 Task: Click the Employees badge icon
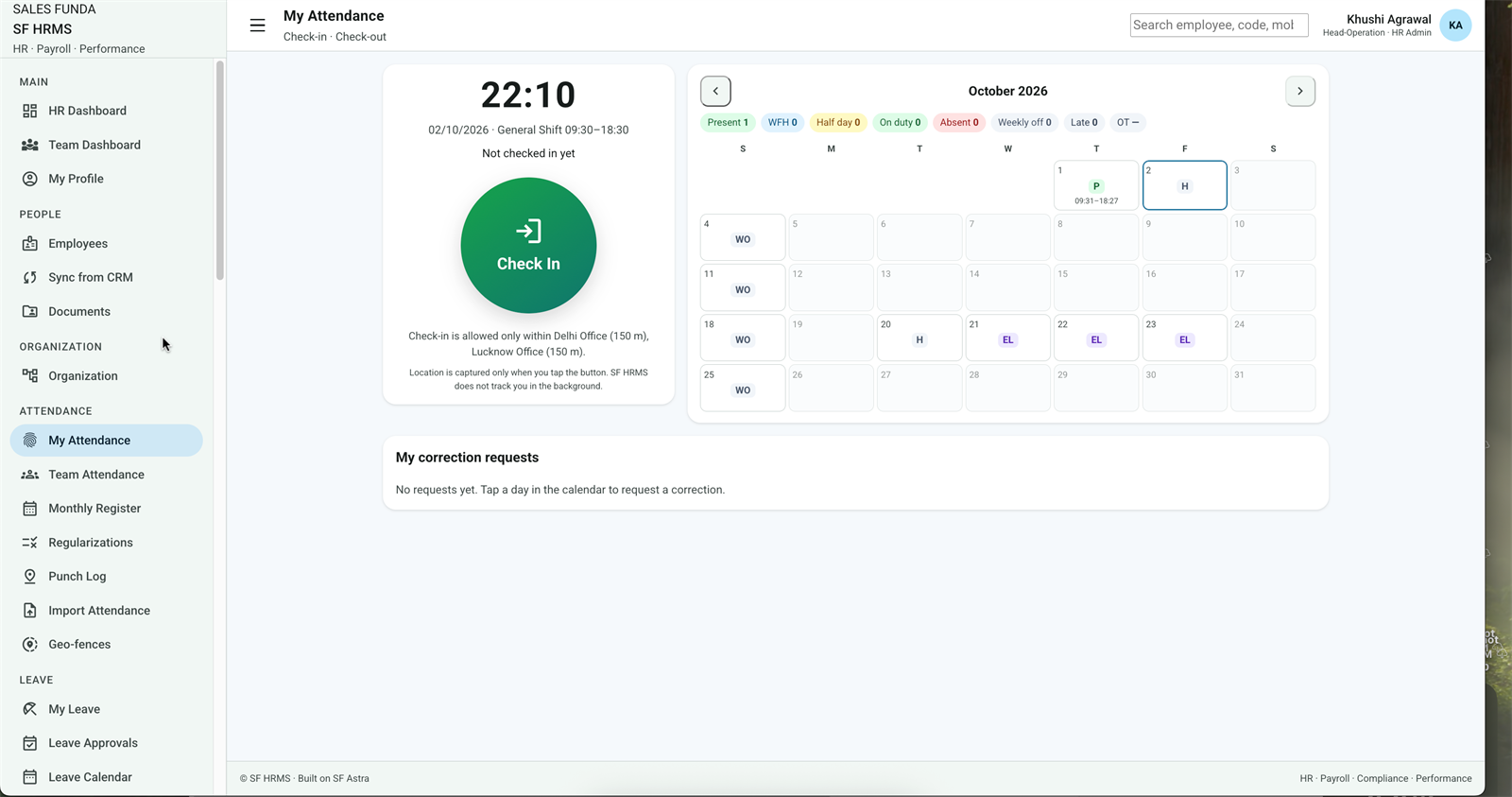tap(30, 244)
